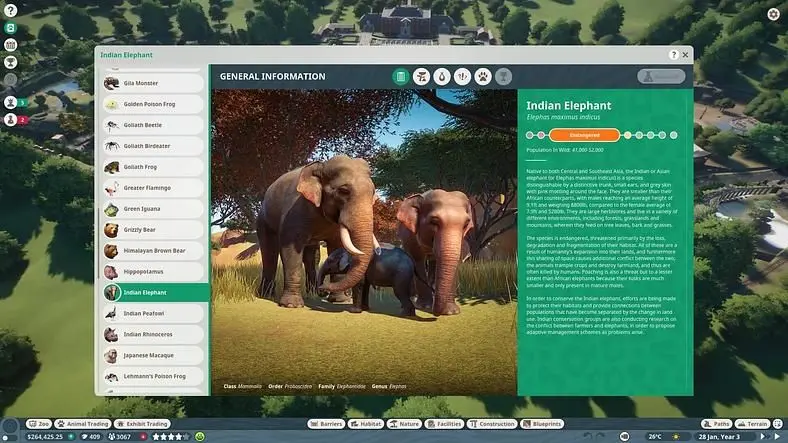Viewport: 788px width, 443px height.
Task: Select Japanese Macaque entry
Action: coord(153,355)
